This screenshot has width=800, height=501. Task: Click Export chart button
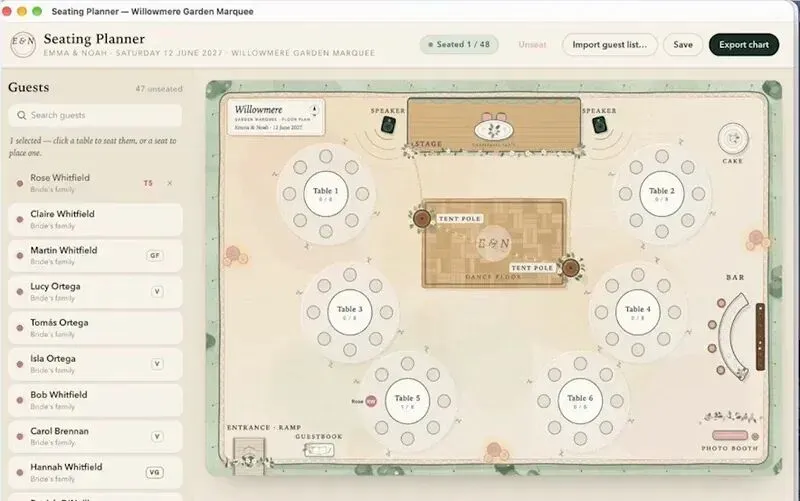(x=744, y=44)
